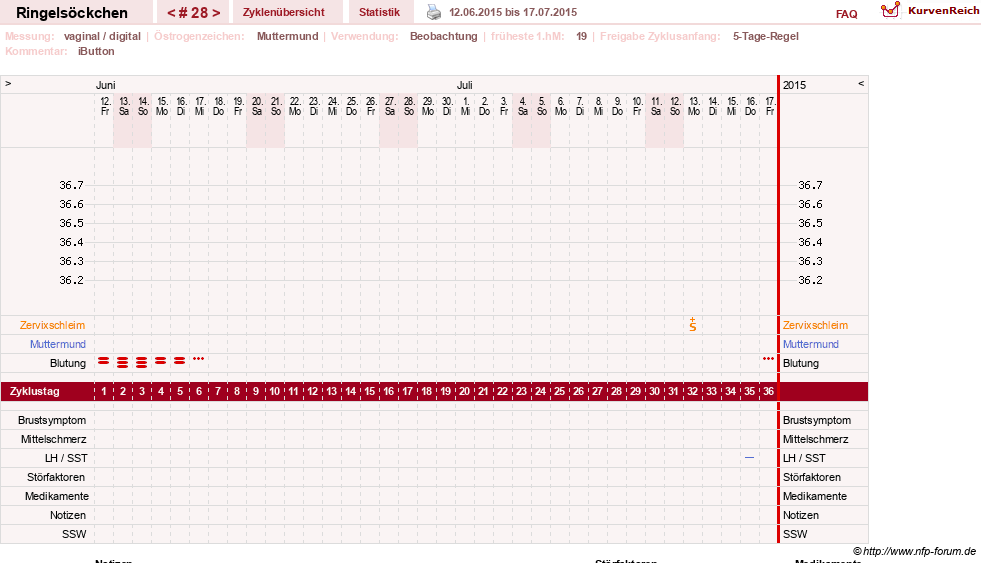Click the left Notizen row label
The image size is (981, 563).
[68, 515]
